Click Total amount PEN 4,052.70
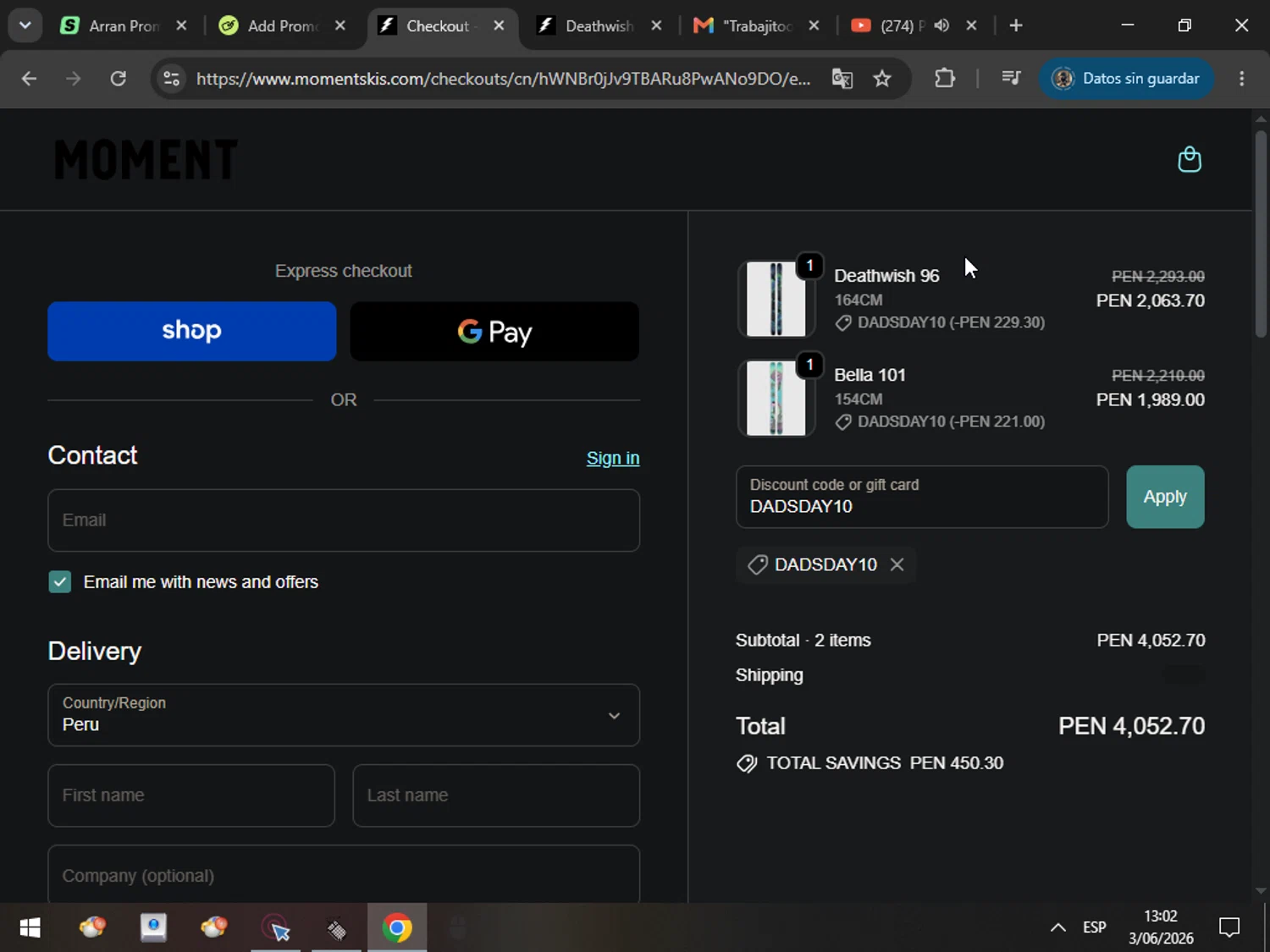This screenshot has width=1270, height=952. [1131, 726]
